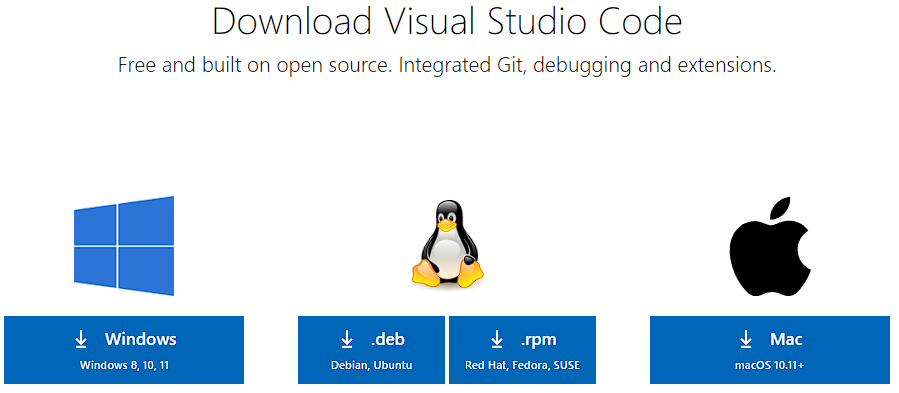Click the 'Red Hat, Fedora, SUSE' text

coord(522,365)
